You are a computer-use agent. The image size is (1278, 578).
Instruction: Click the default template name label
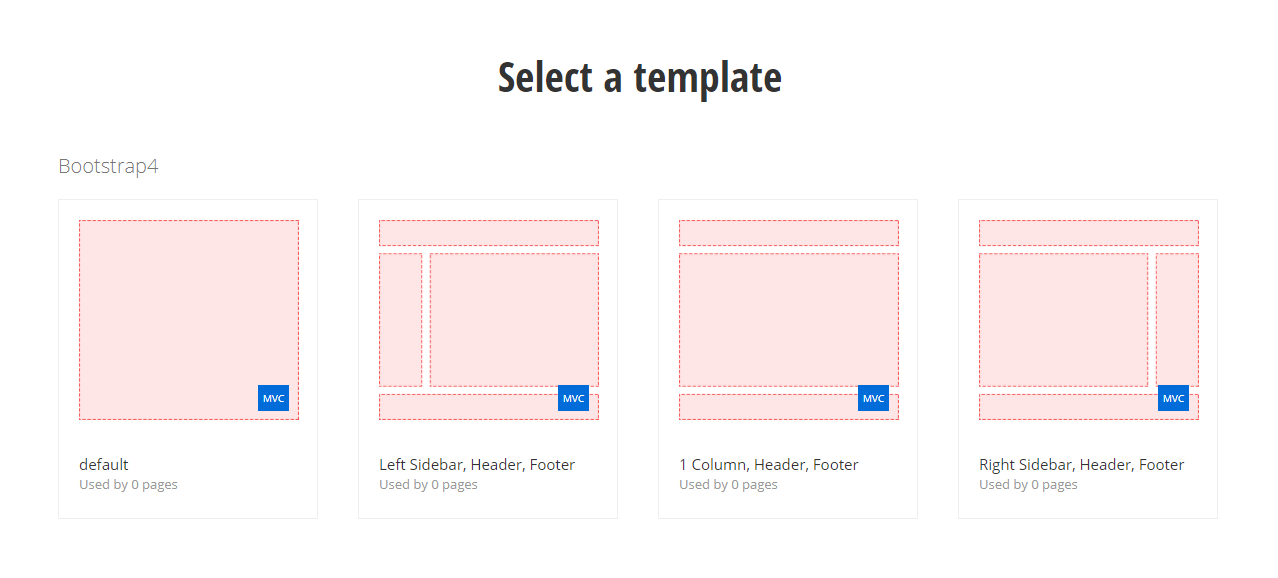click(x=104, y=464)
